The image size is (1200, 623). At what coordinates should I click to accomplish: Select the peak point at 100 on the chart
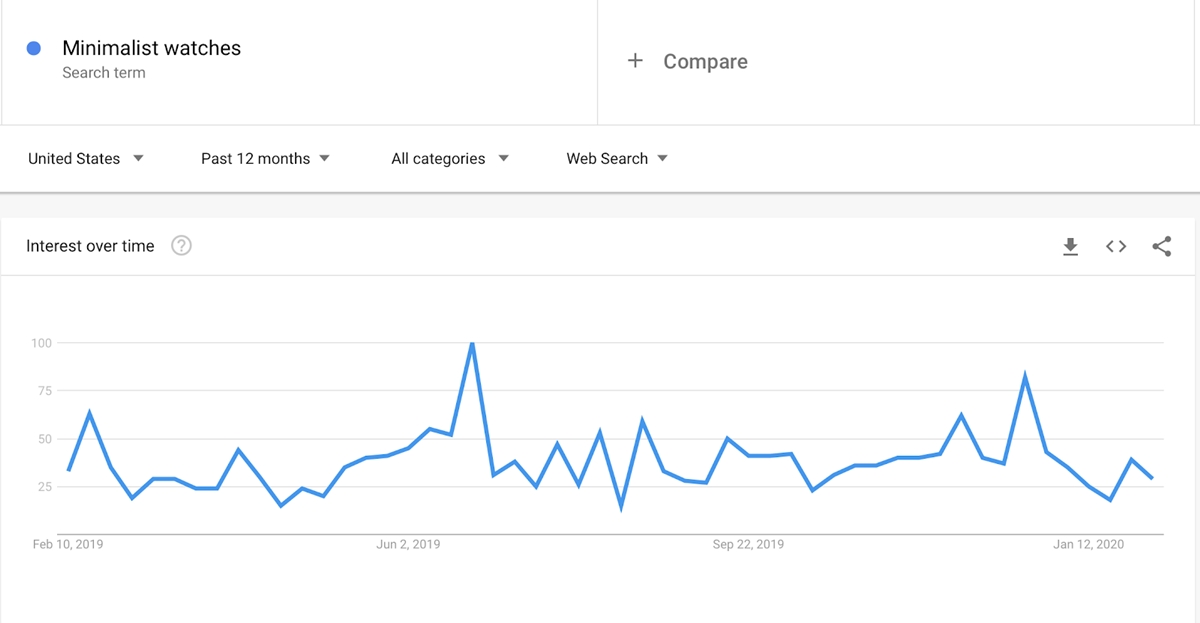tap(472, 343)
